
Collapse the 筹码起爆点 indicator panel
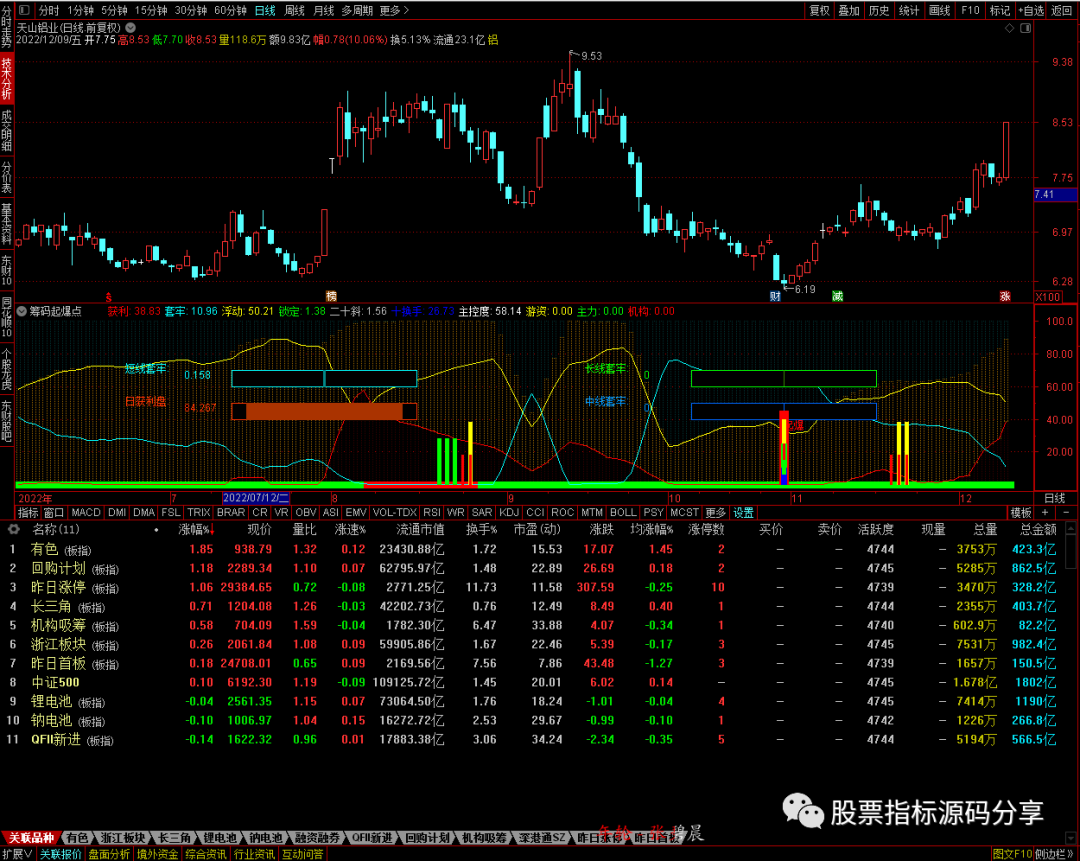21,311
